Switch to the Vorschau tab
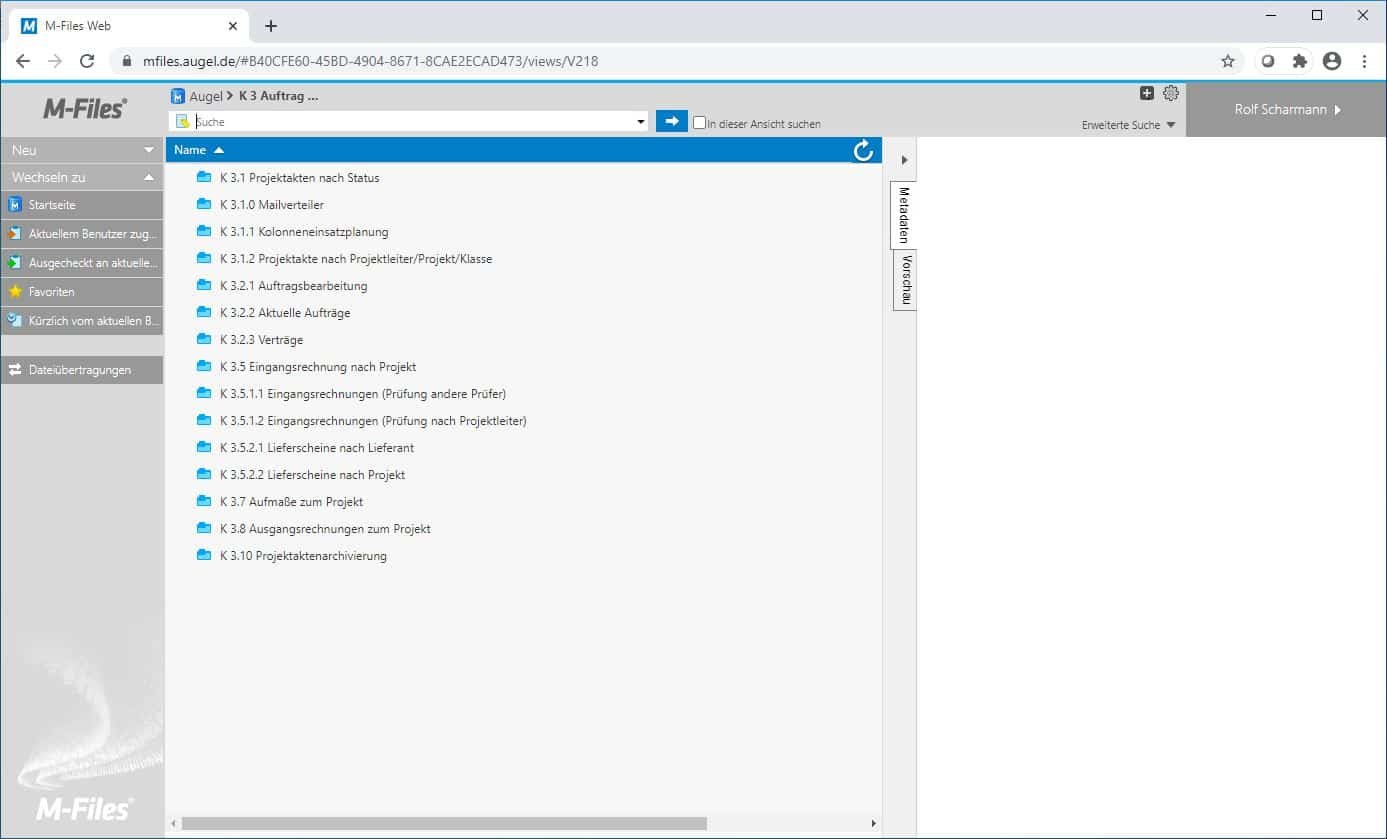Screen dimensions: 1387x839 (x=905, y=280)
